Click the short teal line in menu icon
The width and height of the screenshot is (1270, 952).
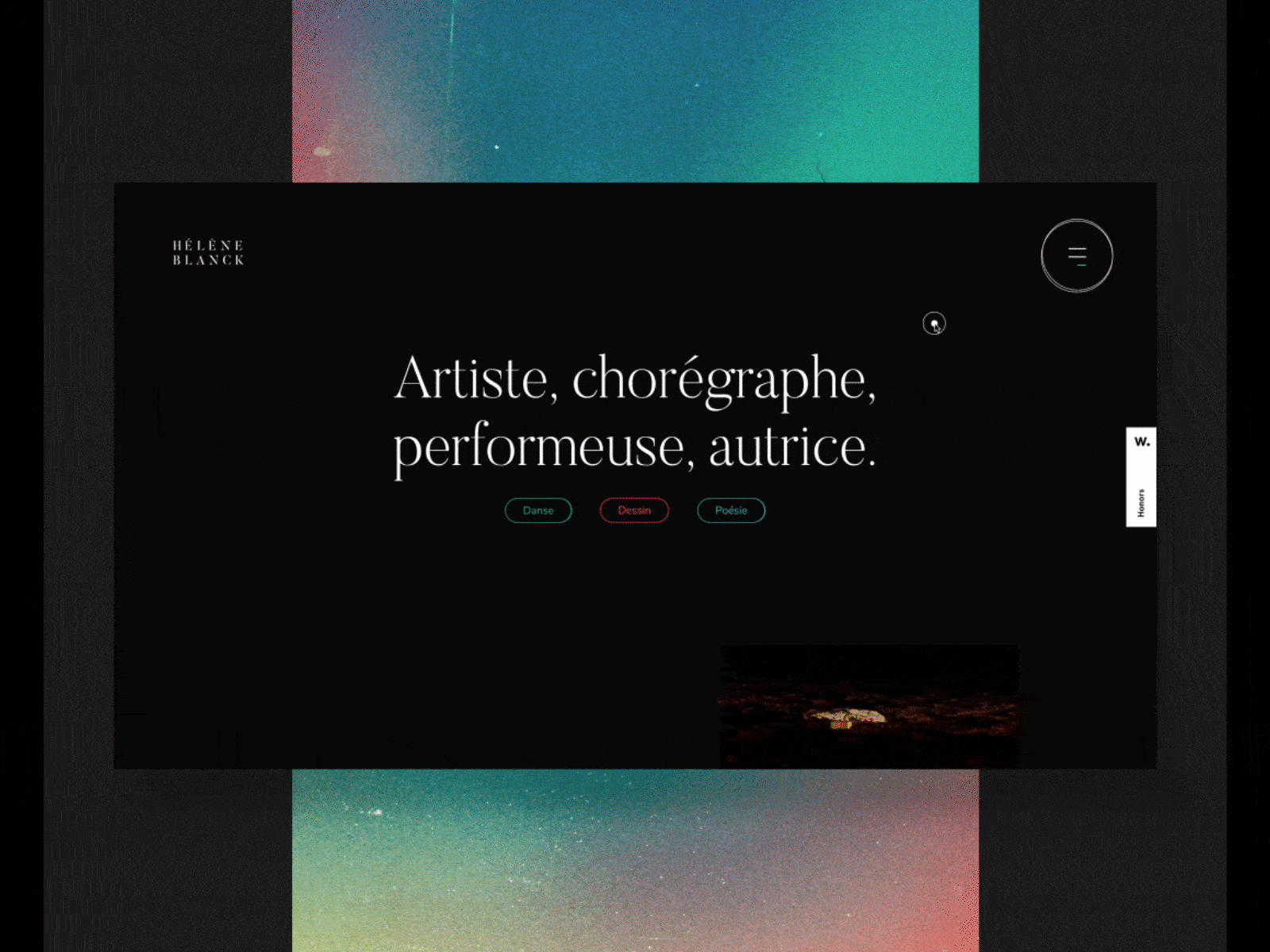(x=1081, y=265)
